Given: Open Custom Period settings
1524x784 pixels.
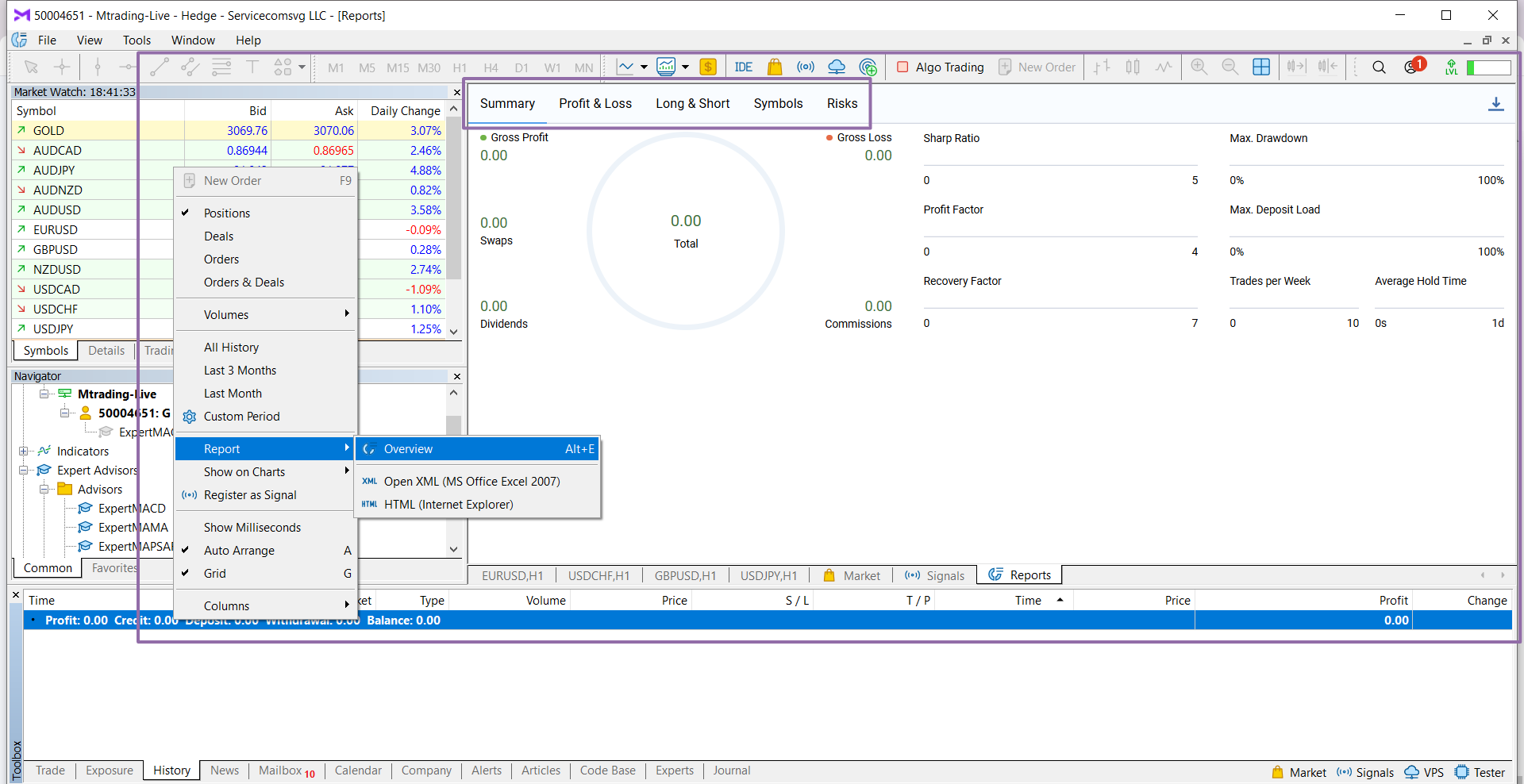Looking at the screenshot, I should [265, 416].
